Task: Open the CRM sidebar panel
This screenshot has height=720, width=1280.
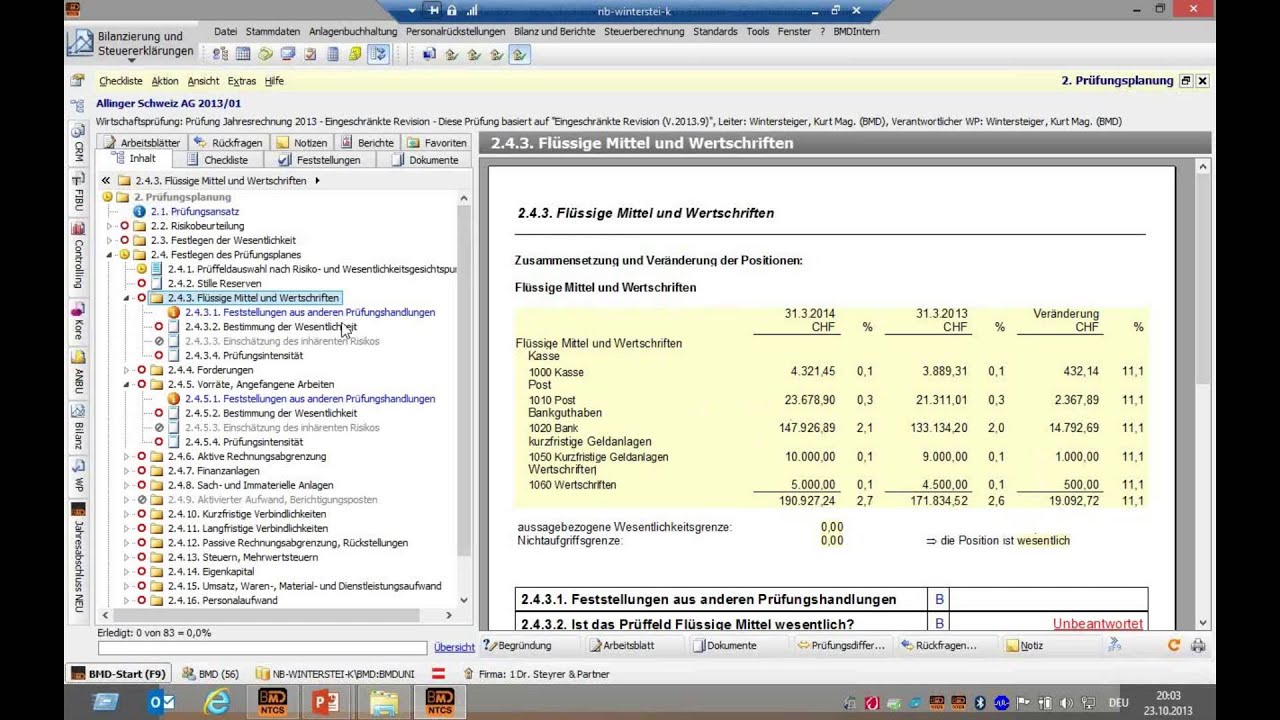Action: [78, 145]
